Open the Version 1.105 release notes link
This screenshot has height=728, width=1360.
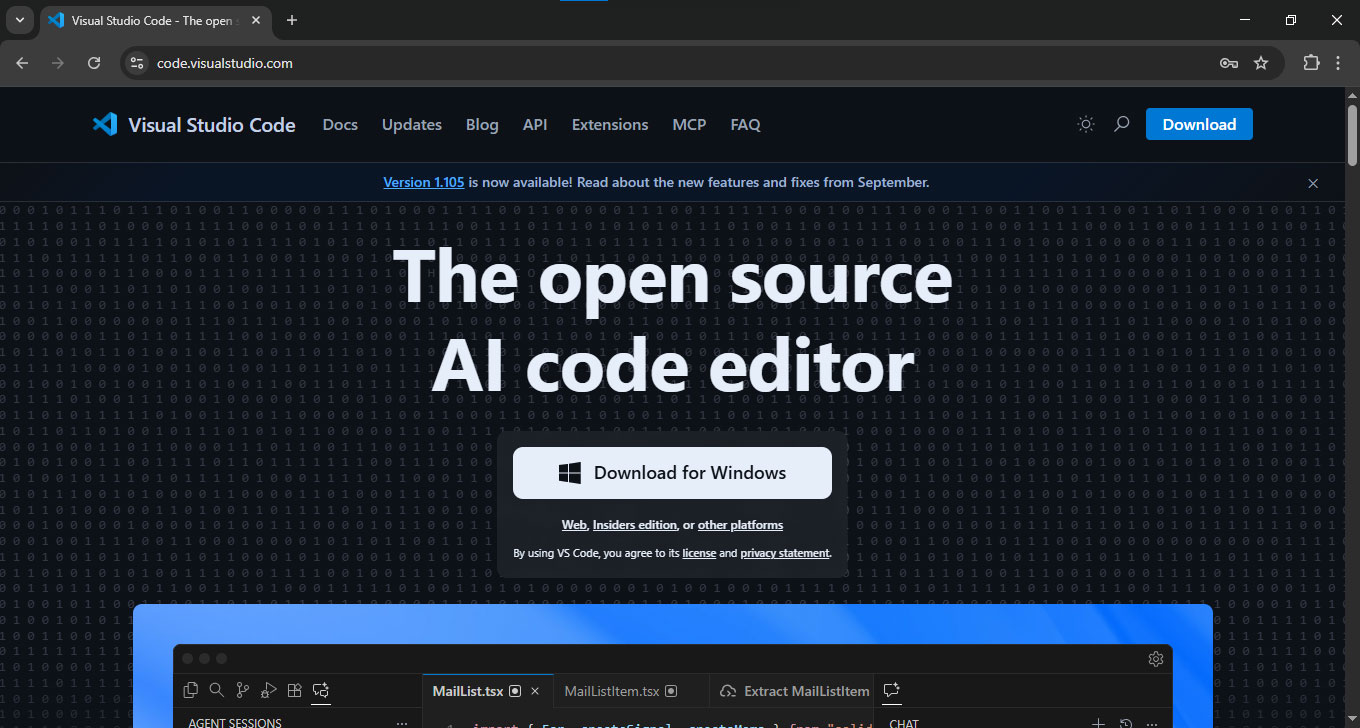(423, 181)
